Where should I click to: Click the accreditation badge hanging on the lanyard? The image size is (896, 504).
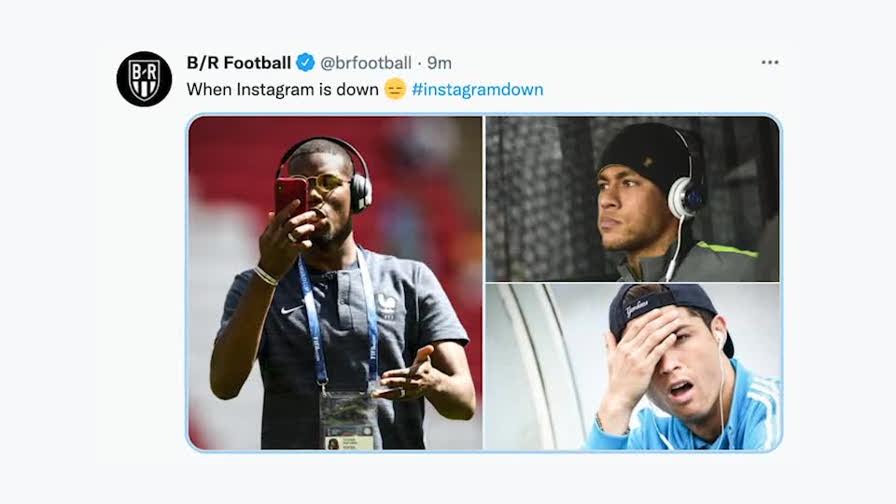[348, 421]
